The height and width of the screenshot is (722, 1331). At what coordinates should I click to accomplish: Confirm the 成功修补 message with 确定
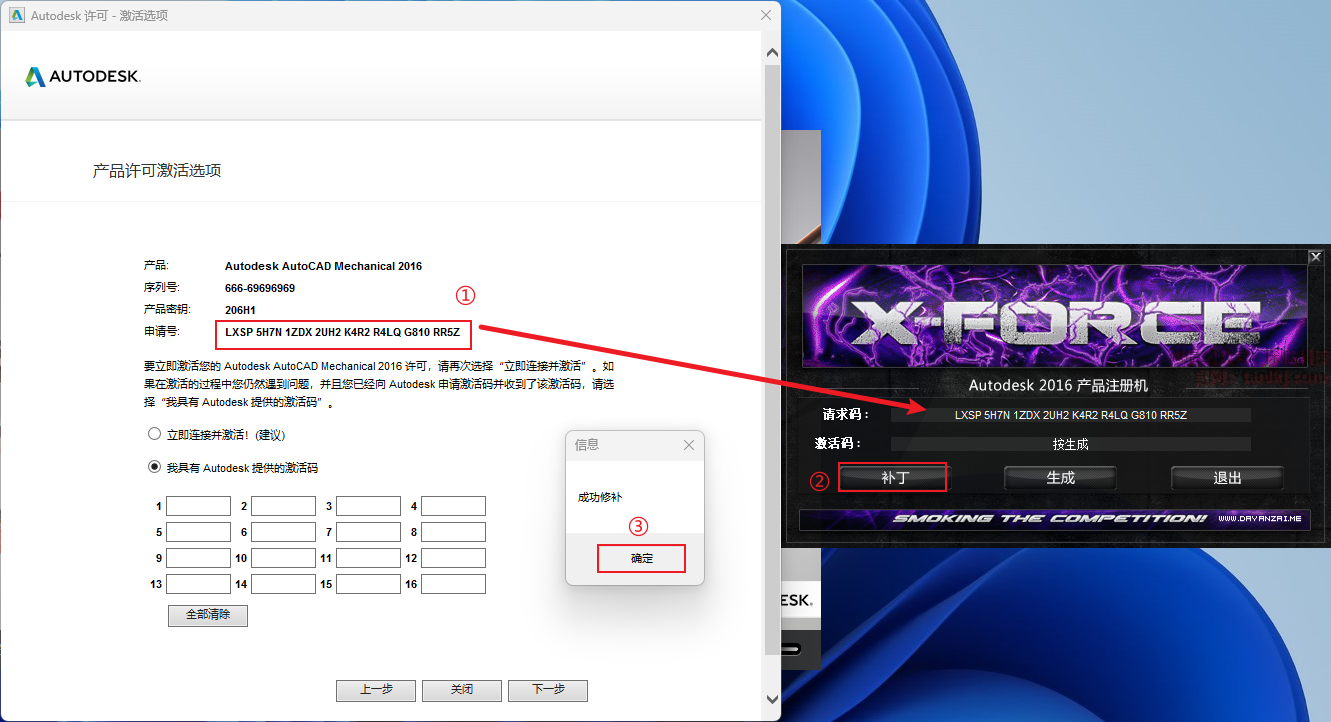641,558
